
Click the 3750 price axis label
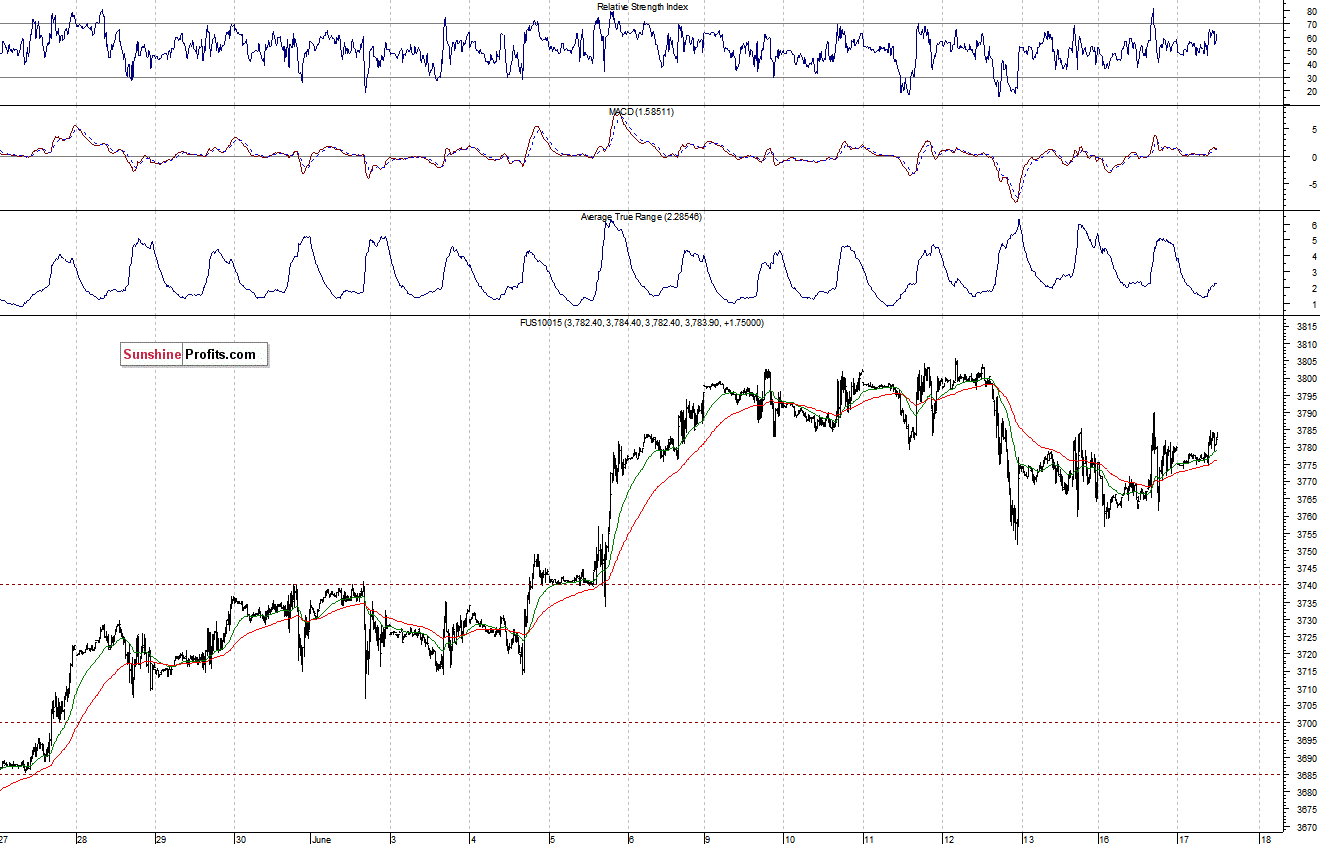pos(1306,551)
